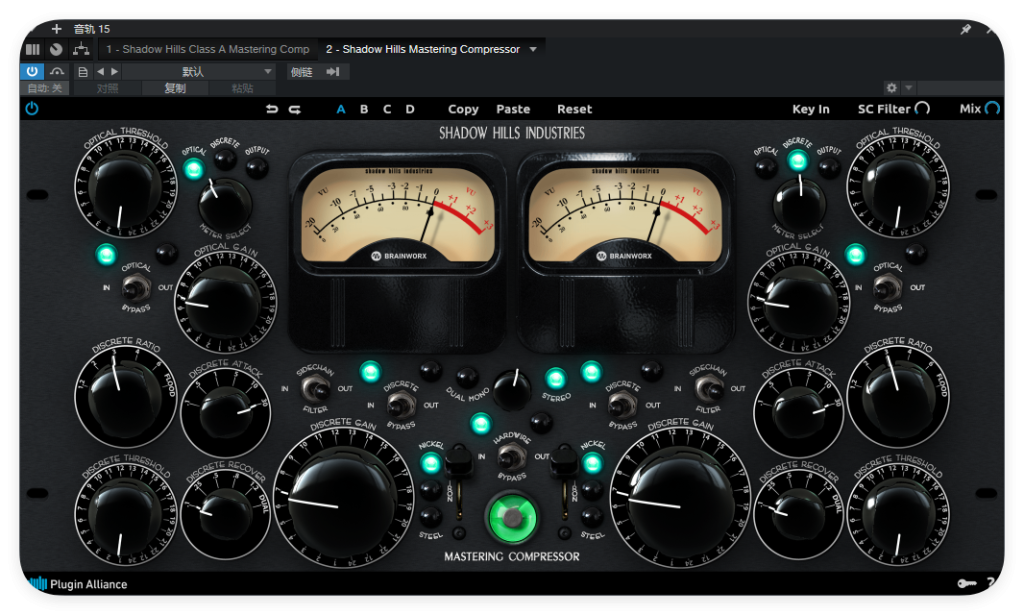Click the 复制 copy button
Screen dimensions: 1024x615
click(x=175, y=88)
